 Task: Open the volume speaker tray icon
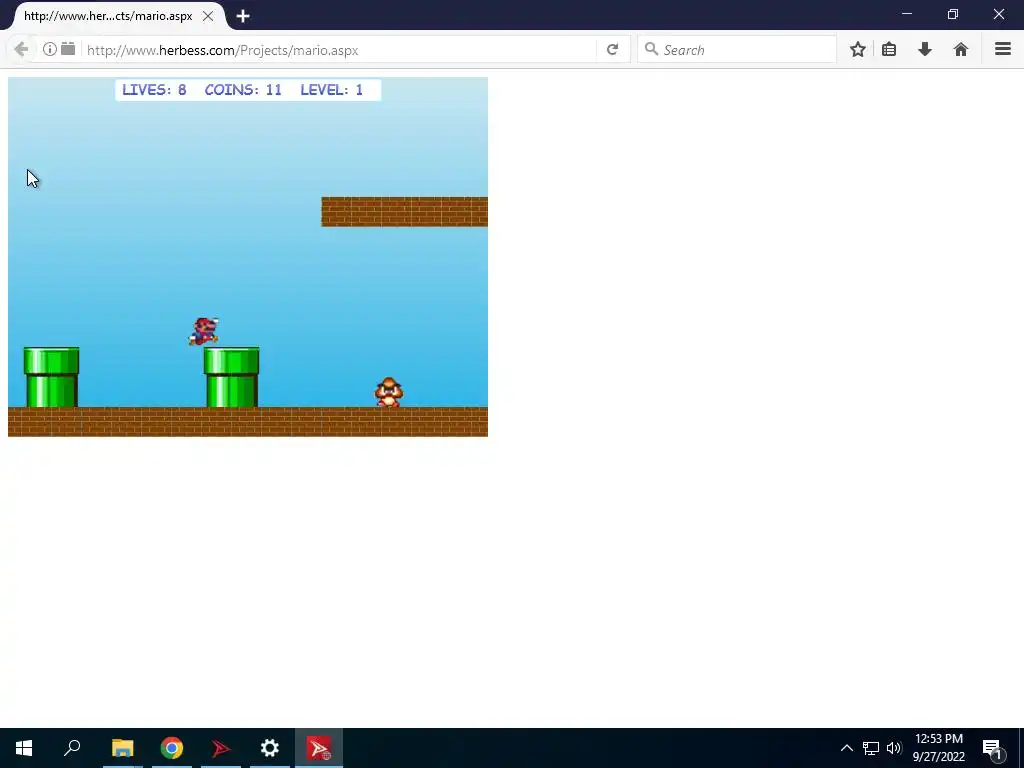coord(894,748)
